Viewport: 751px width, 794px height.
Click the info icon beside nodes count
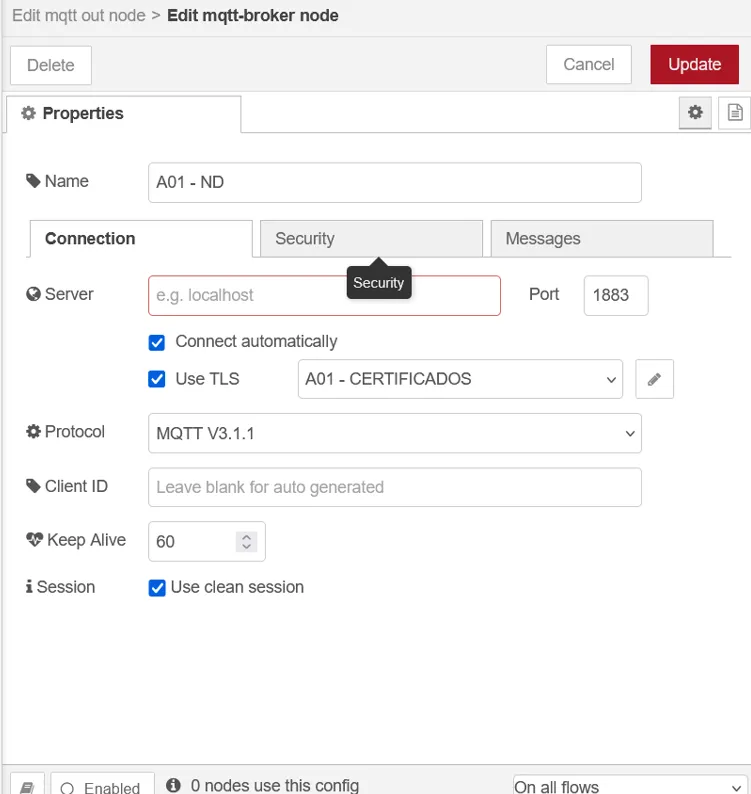[x=173, y=786]
